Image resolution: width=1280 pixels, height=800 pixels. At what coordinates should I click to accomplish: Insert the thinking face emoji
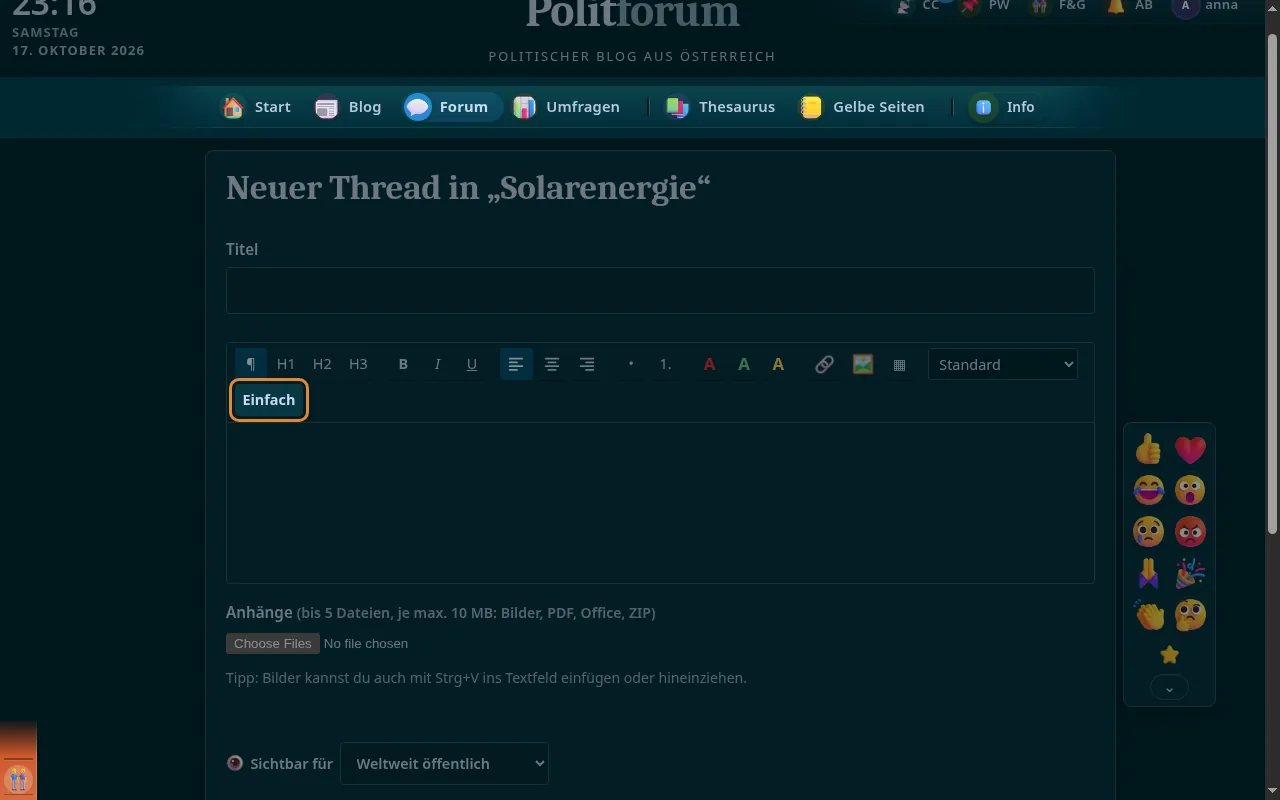[x=1190, y=614]
